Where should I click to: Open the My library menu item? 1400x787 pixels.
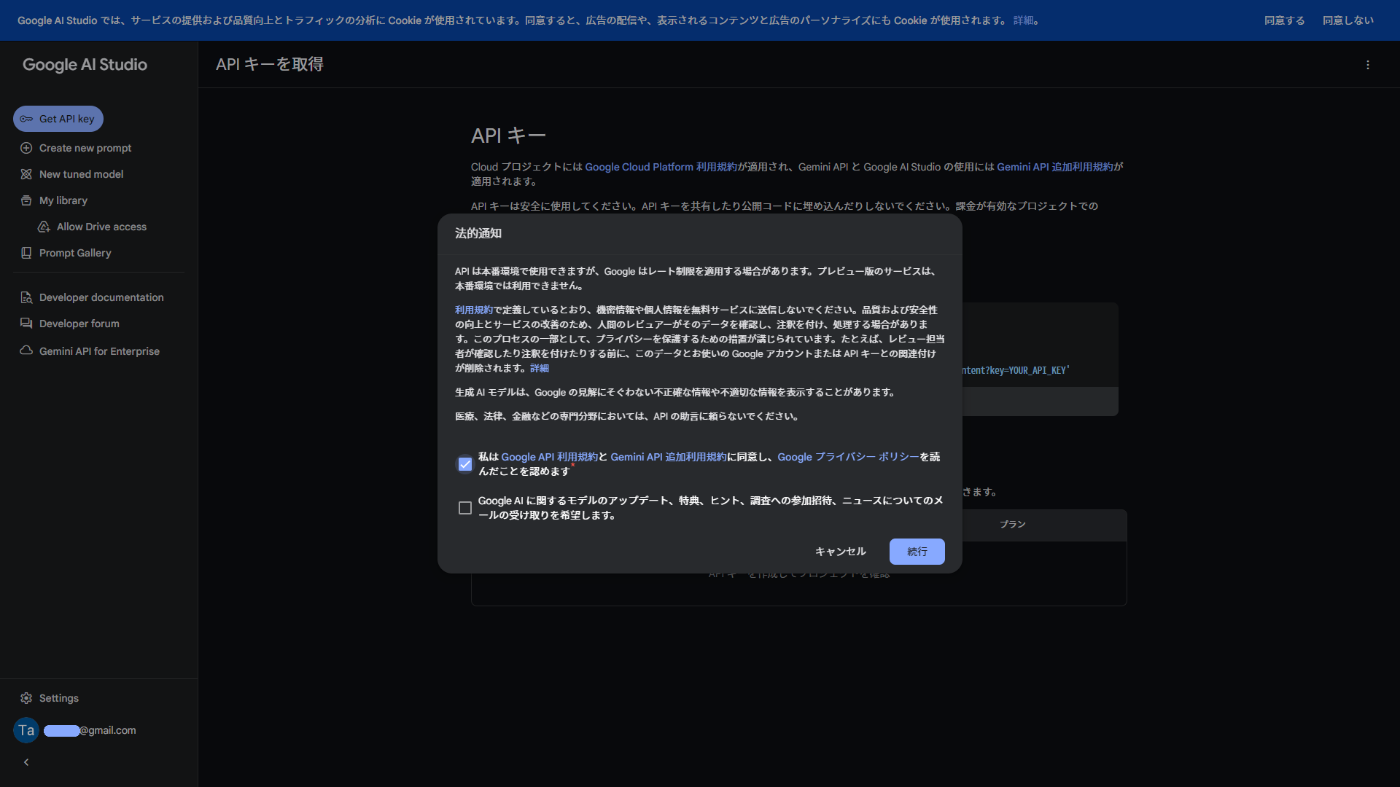point(63,200)
